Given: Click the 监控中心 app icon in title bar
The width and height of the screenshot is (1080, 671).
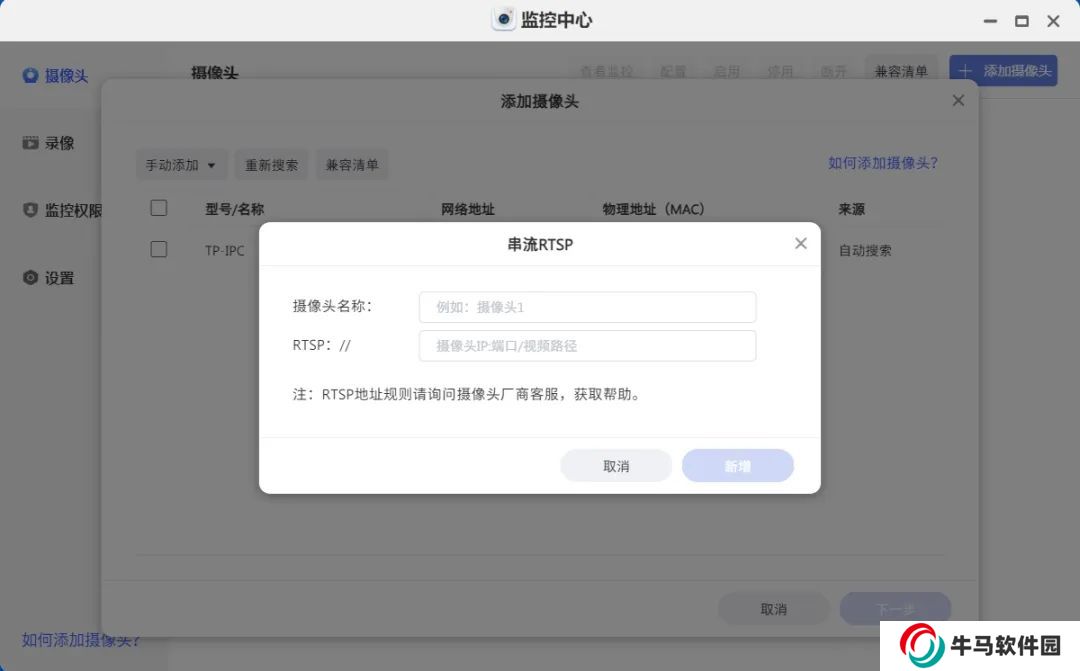Looking at the screenshot, I should click(x=504, y=20).
